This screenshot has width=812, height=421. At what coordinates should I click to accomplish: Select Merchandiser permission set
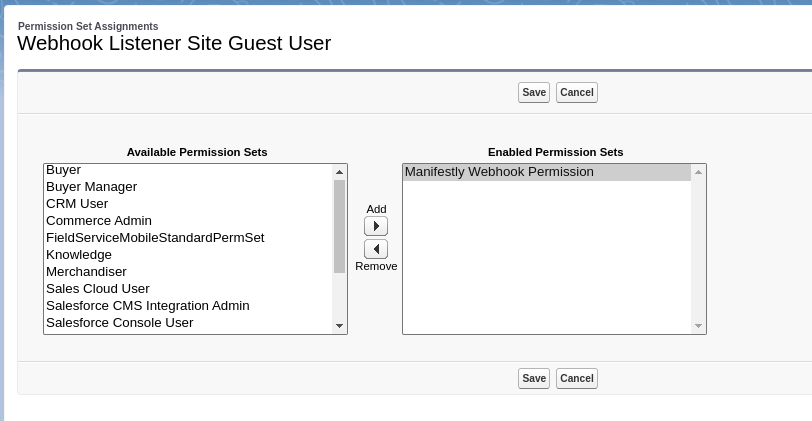coord(86,272)
